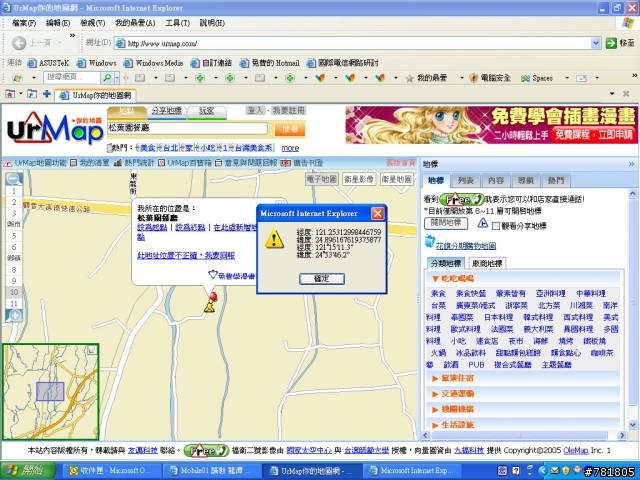The image size is (640, 480).
Task: Switch map to 電子地圖 view
Action: coord(322,179)
